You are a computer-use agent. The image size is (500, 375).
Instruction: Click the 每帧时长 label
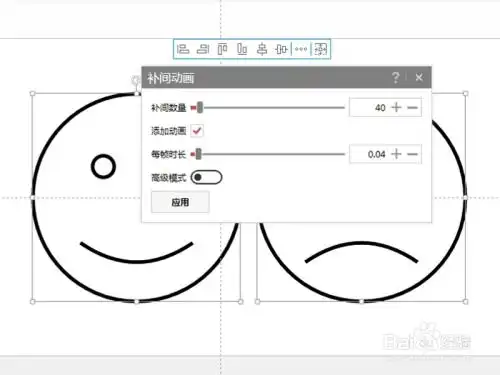click(168, 154)
